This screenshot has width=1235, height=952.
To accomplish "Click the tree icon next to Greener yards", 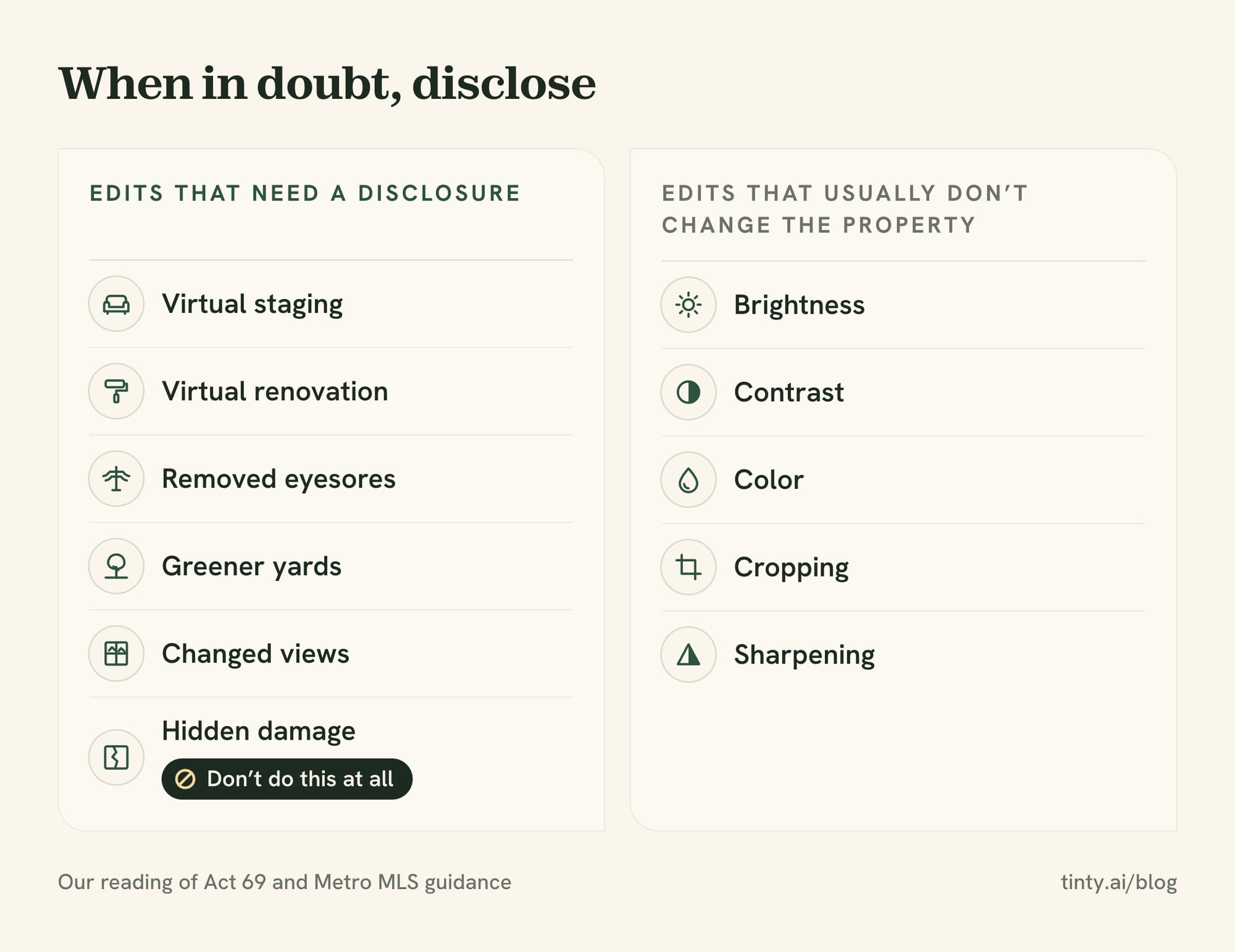I will click(116, 566).
